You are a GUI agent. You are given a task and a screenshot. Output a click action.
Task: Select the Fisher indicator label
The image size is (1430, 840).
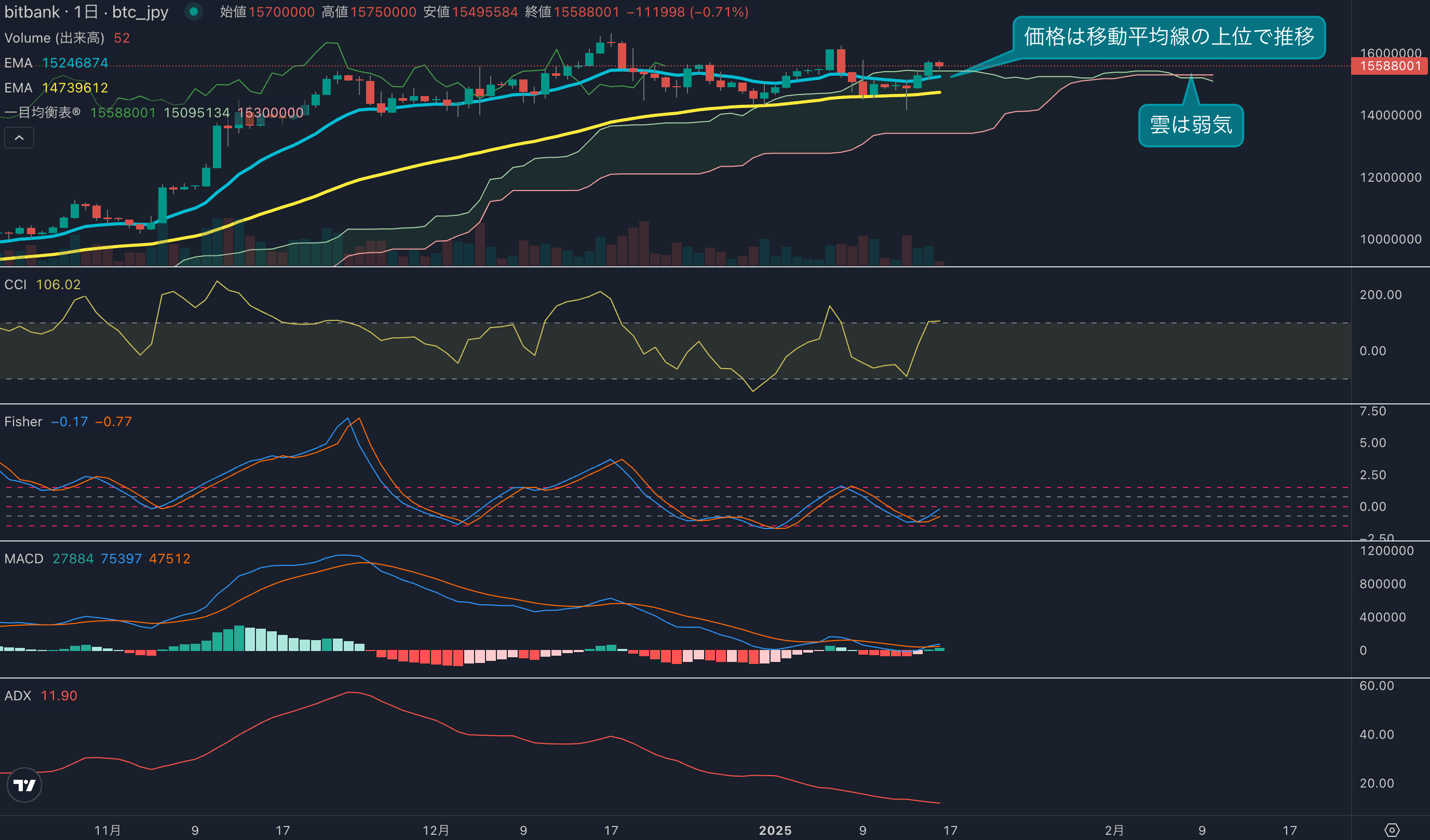pyautogui.click(x=23, y=422)
